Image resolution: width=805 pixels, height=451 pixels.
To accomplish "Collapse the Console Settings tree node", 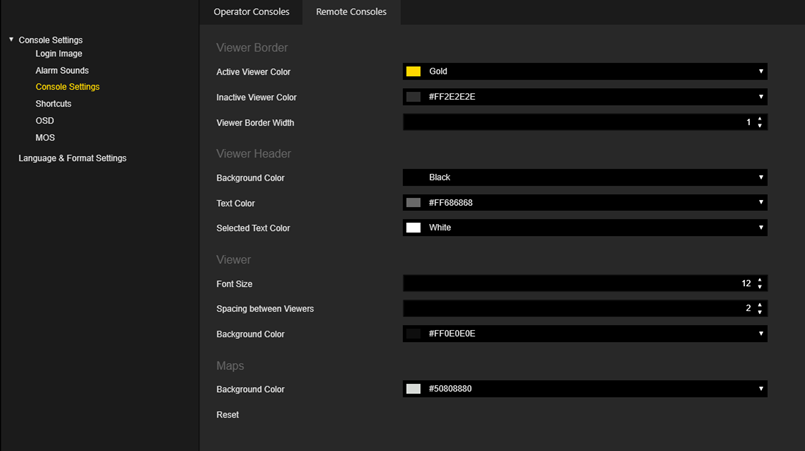I will pyautogui.click(x=11, y=40).
